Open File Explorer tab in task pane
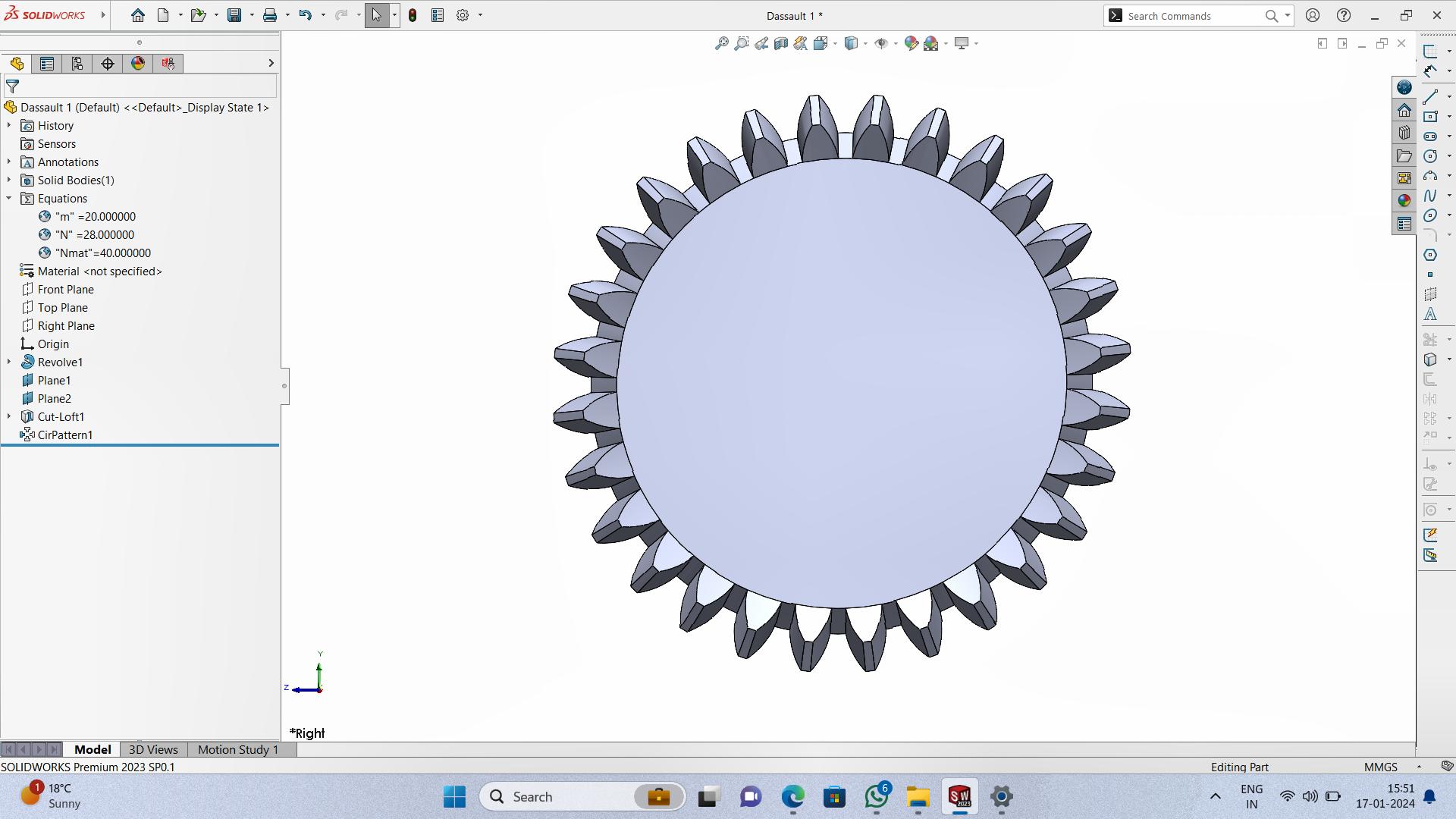1456x819 pixels. (x=1404, y=155)
